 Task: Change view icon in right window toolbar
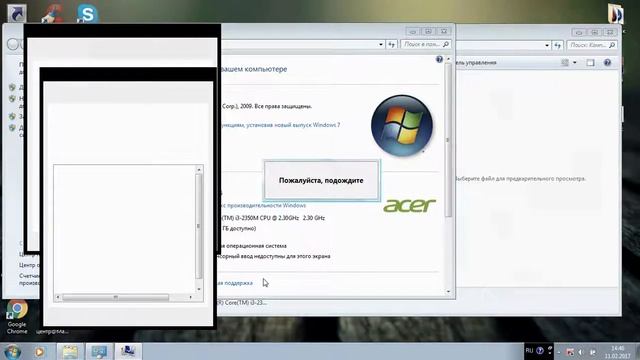coord(565,62)
